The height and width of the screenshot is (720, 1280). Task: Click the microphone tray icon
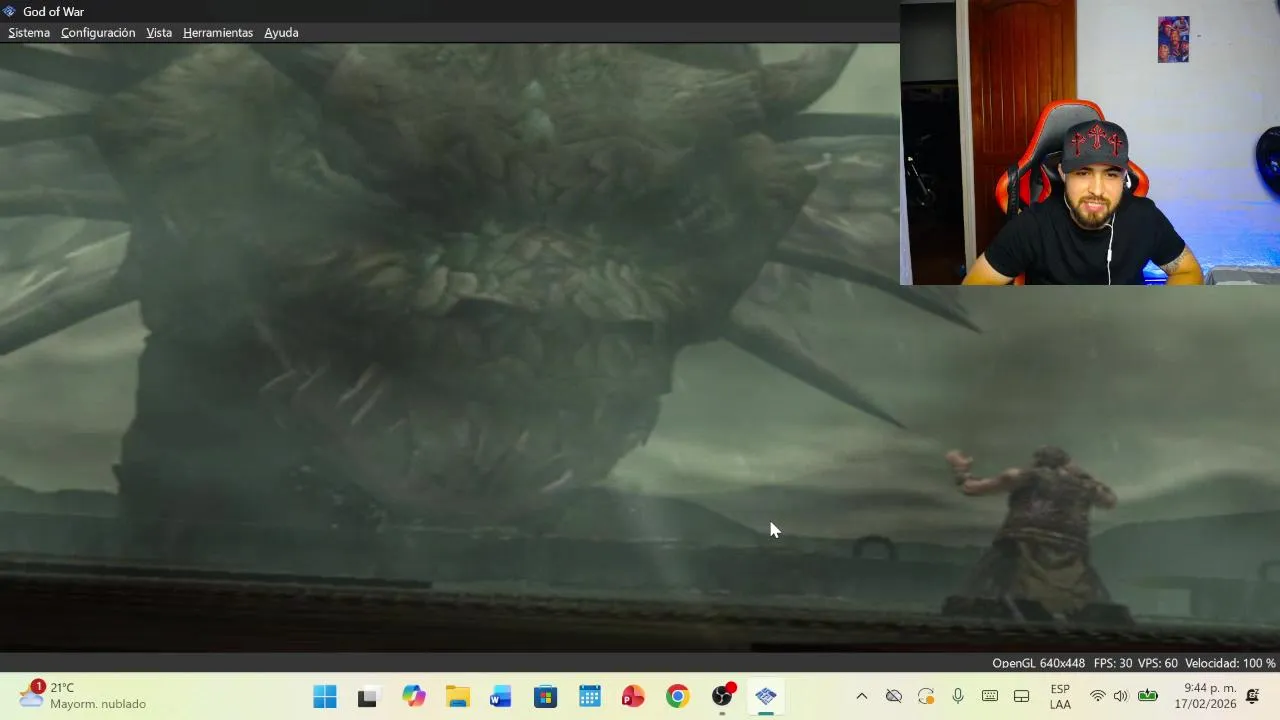958,696
